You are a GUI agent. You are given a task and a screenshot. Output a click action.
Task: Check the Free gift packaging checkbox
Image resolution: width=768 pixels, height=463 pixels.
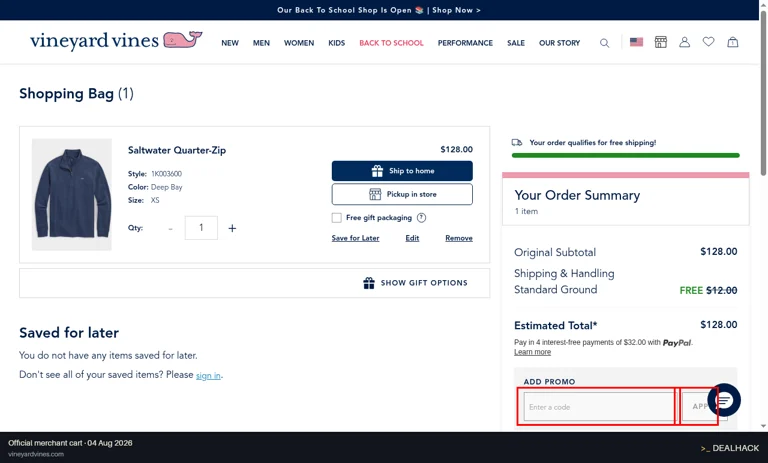click(336, 218)
